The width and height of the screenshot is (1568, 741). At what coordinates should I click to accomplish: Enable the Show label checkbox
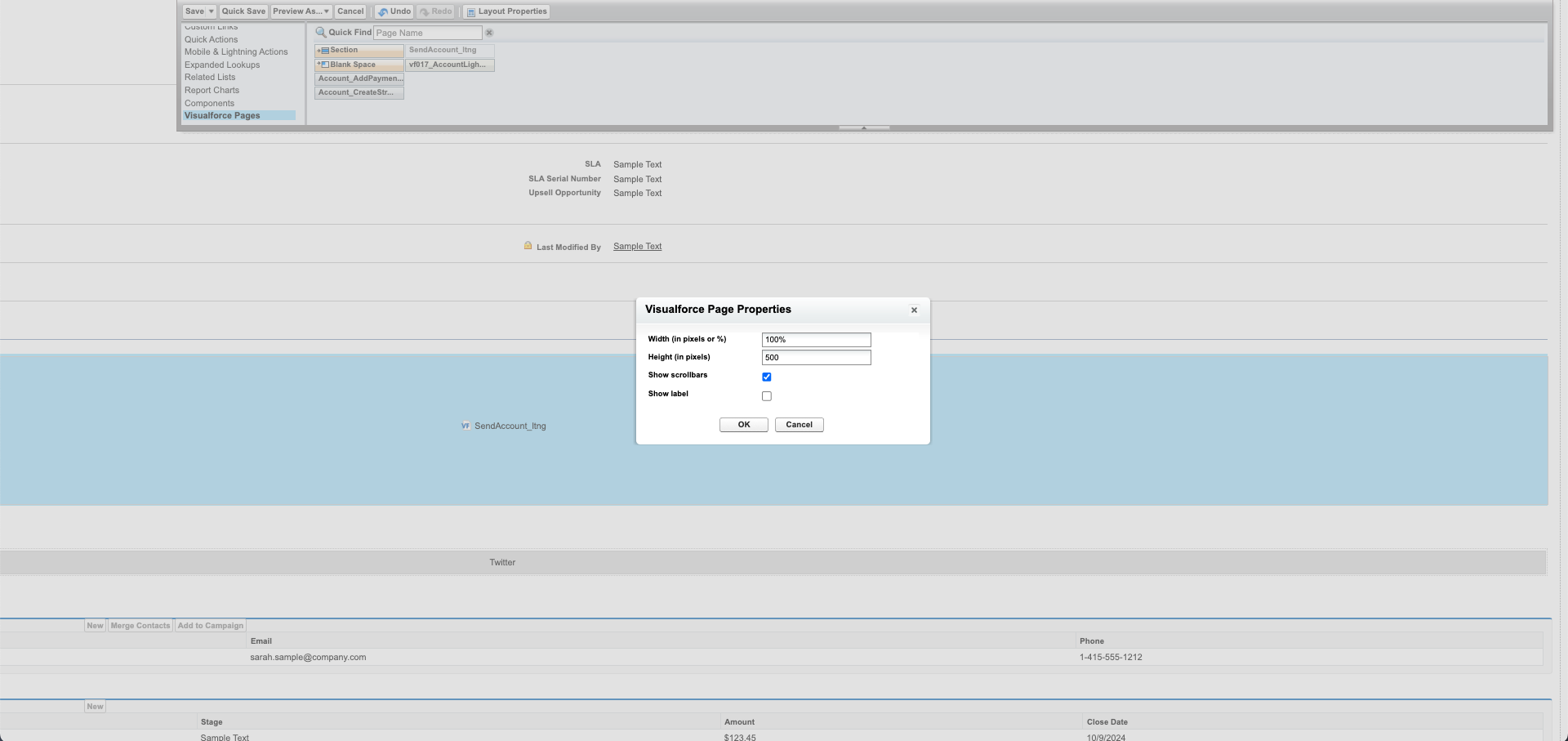tap(767, 396)
